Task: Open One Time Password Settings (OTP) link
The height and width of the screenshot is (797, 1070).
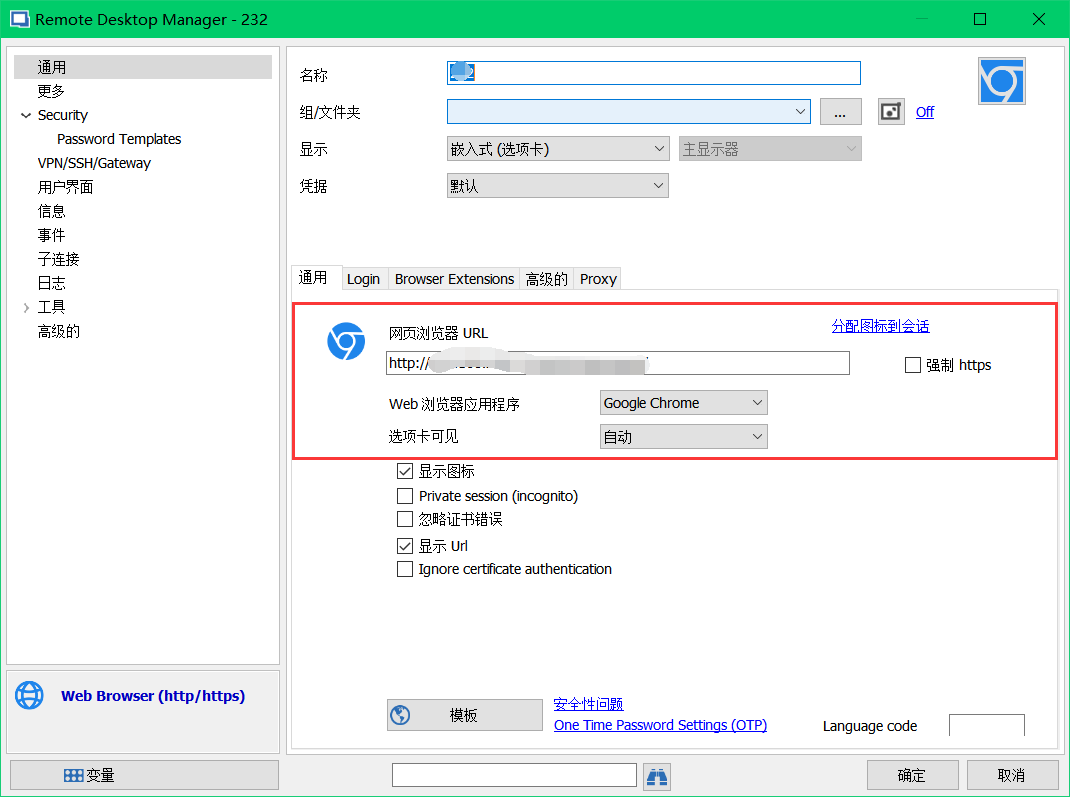Action: pos(660,725)
